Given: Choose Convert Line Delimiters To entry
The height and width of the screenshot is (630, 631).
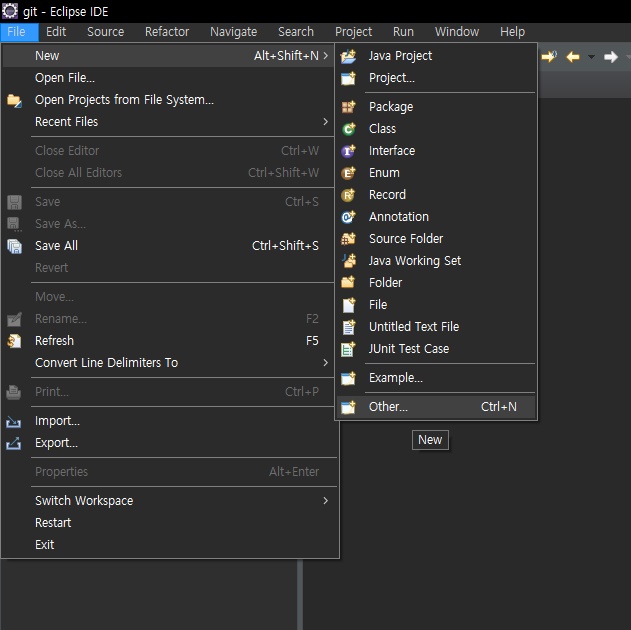Looking at the screenshot, I should pyautogui.click(x=168, y=363).
